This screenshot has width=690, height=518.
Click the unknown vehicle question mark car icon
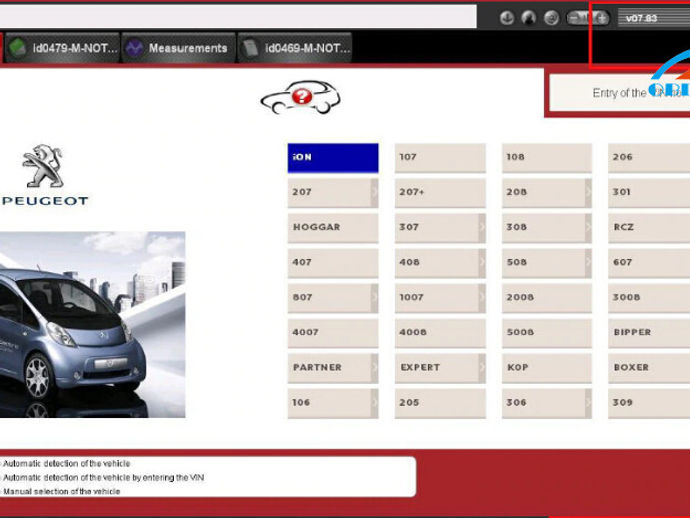pos(301,97)
